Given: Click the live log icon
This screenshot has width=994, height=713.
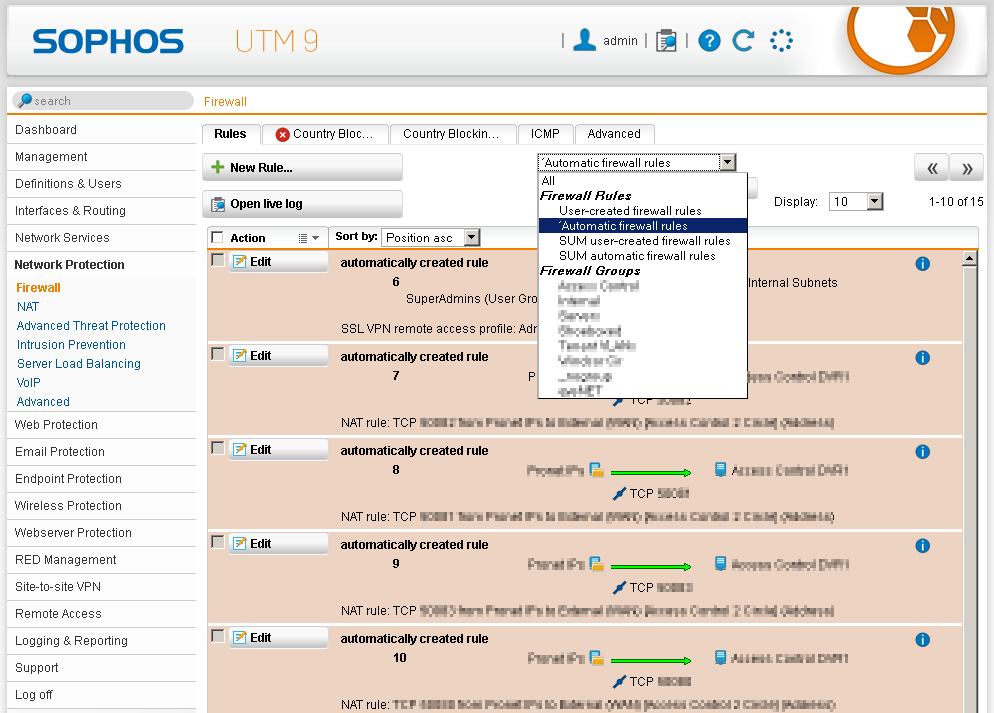Looking at the screenshot, I should [218, 204].
